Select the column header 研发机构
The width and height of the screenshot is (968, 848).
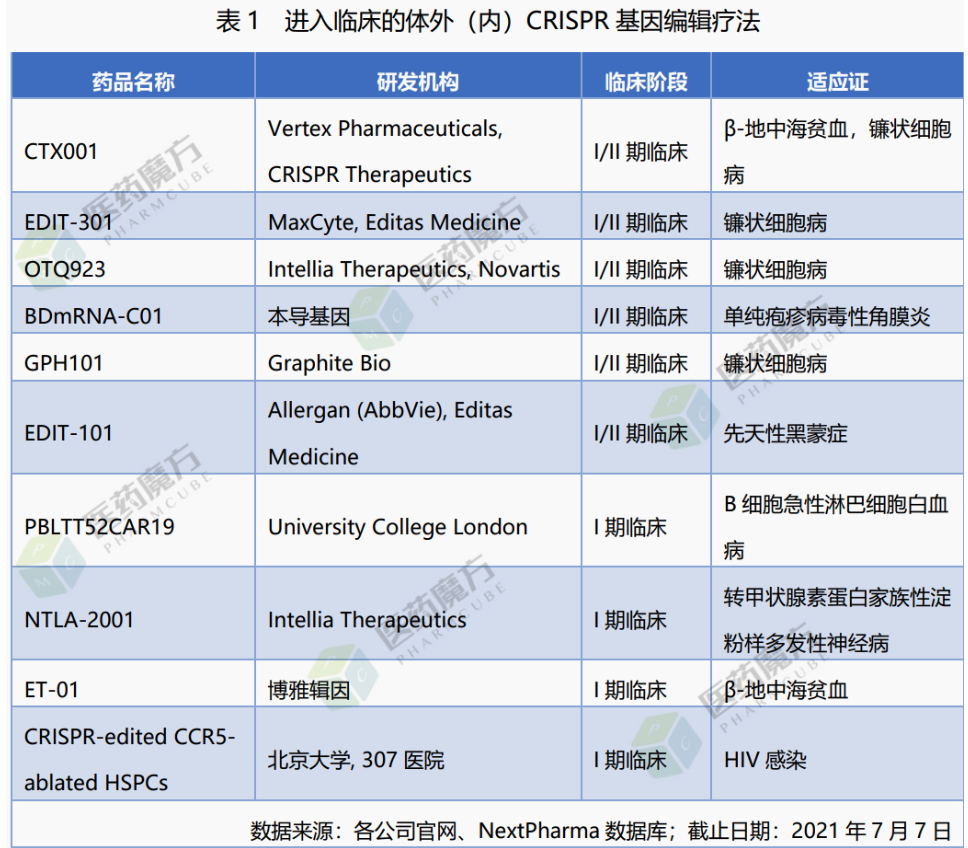click(418, 81)
